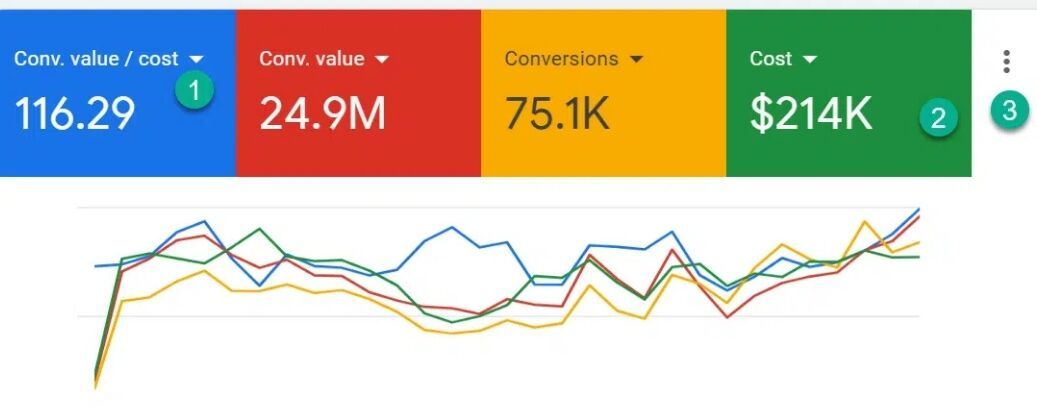Click the "Conversions" label in yellow card

(561, 59)
